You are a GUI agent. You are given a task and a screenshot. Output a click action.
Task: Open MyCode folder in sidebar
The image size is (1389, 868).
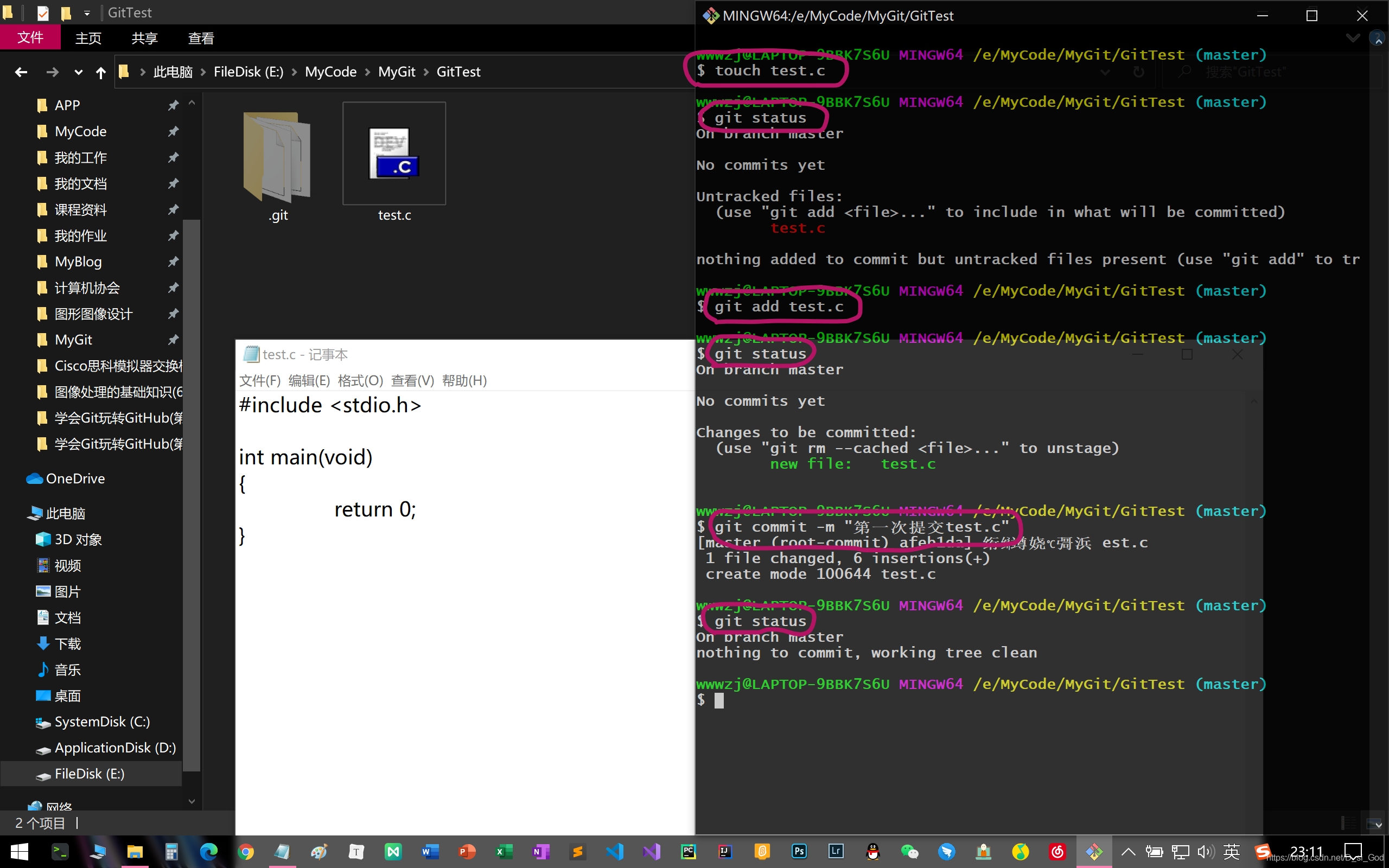point(79,130)
